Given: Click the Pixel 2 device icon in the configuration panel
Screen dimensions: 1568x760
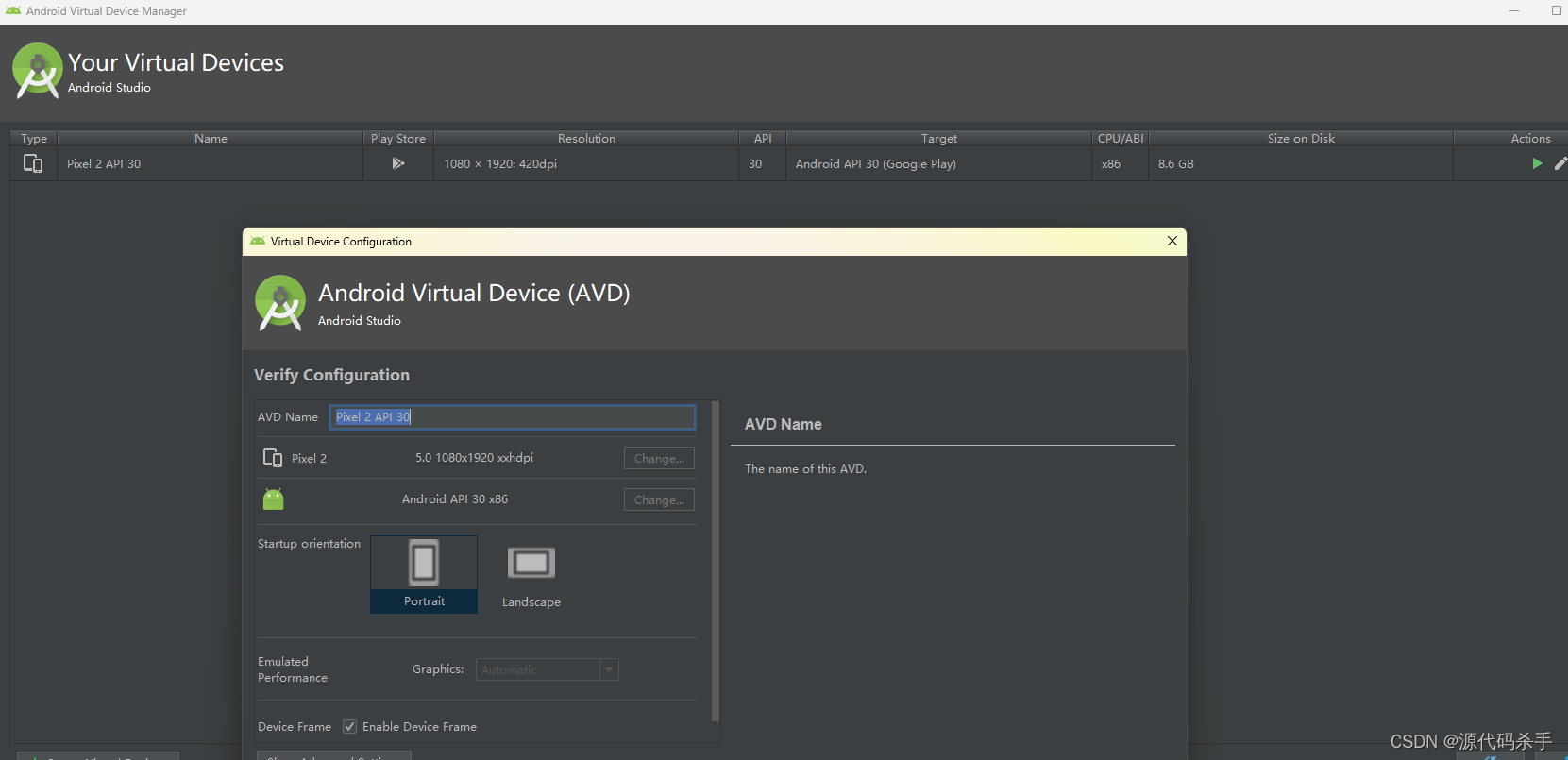Looking at the screenshot, I should 273,458.
